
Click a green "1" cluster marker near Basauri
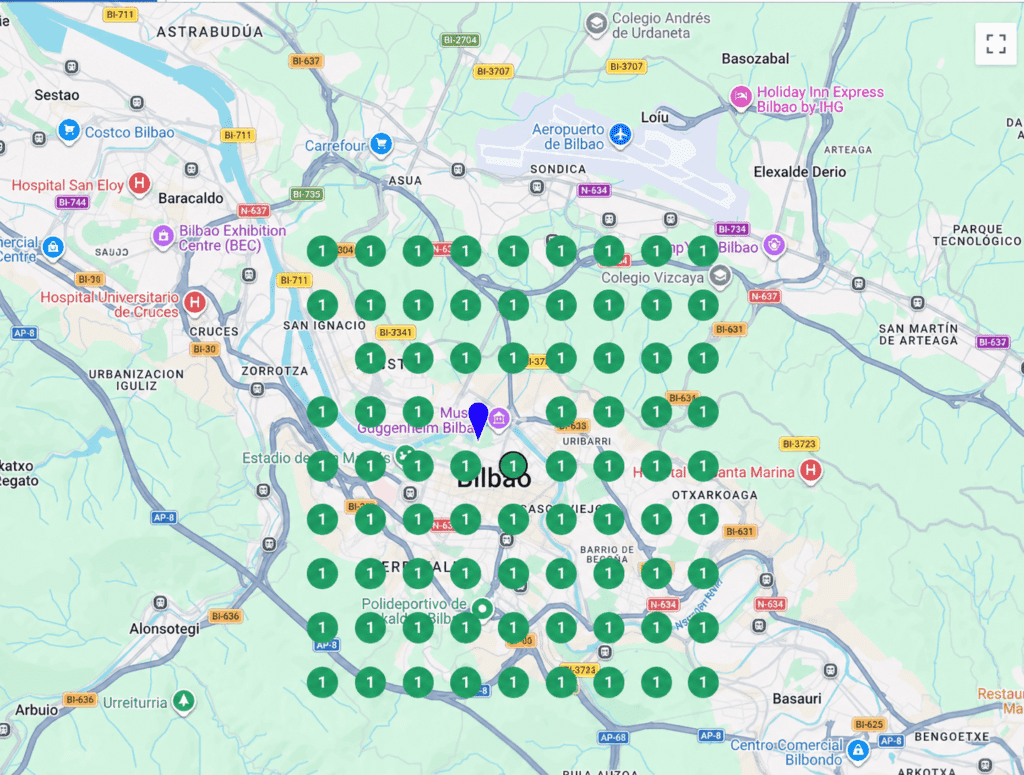(x=705, y=683)
